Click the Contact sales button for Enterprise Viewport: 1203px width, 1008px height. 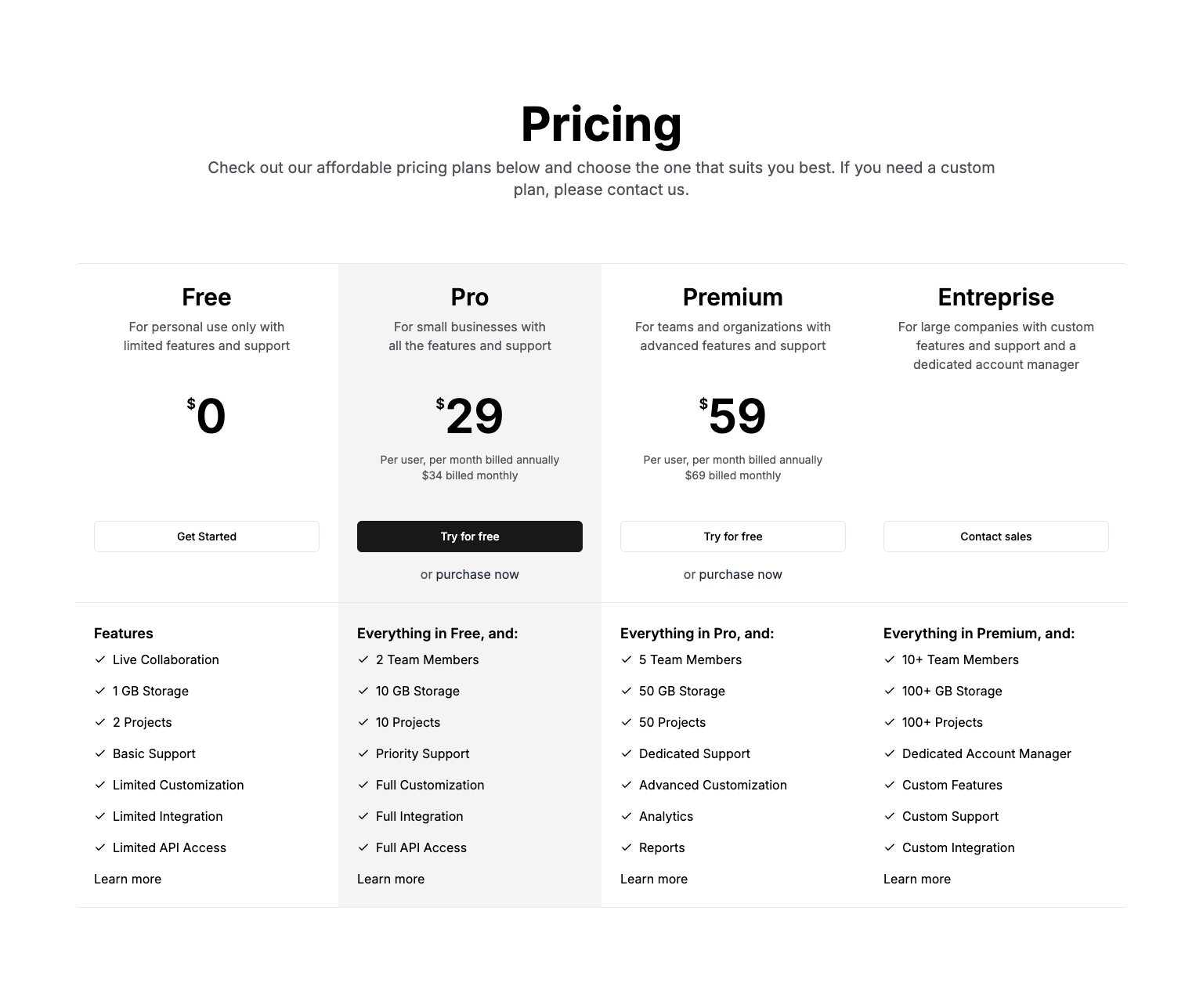pyautogui.click(x=996, y=537)
